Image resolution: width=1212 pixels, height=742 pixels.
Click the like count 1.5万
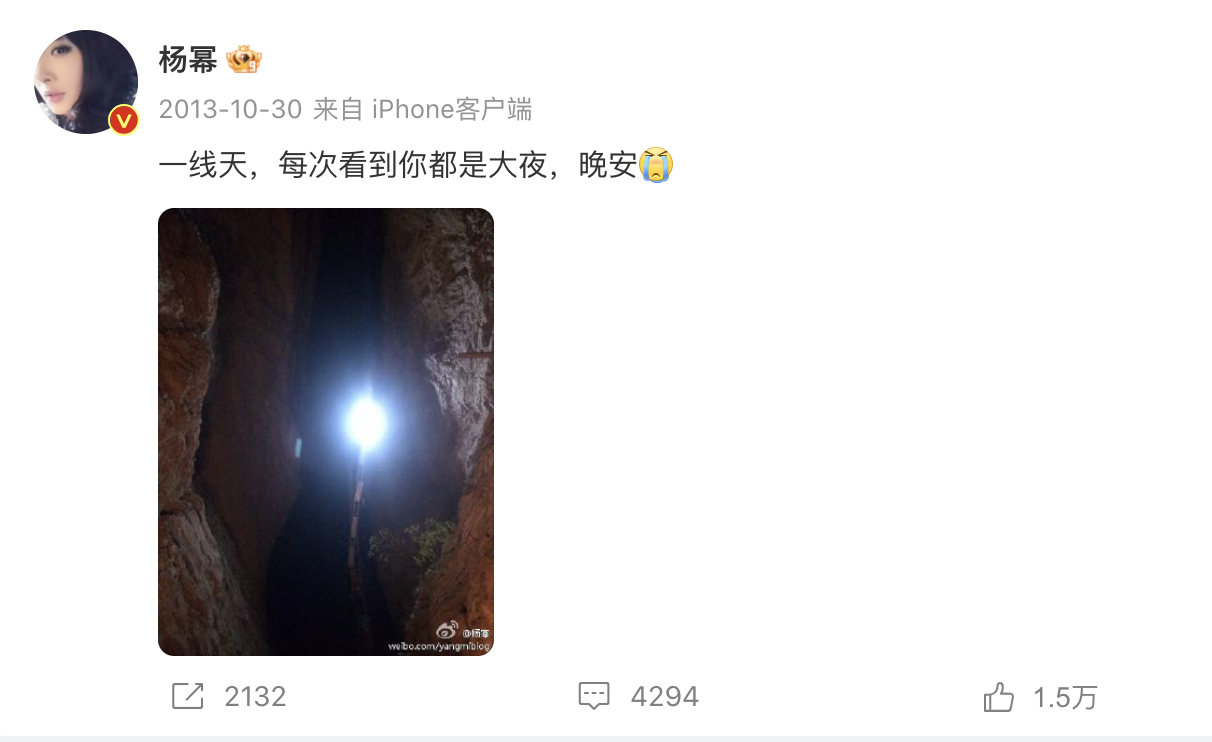pos(1065,697)
